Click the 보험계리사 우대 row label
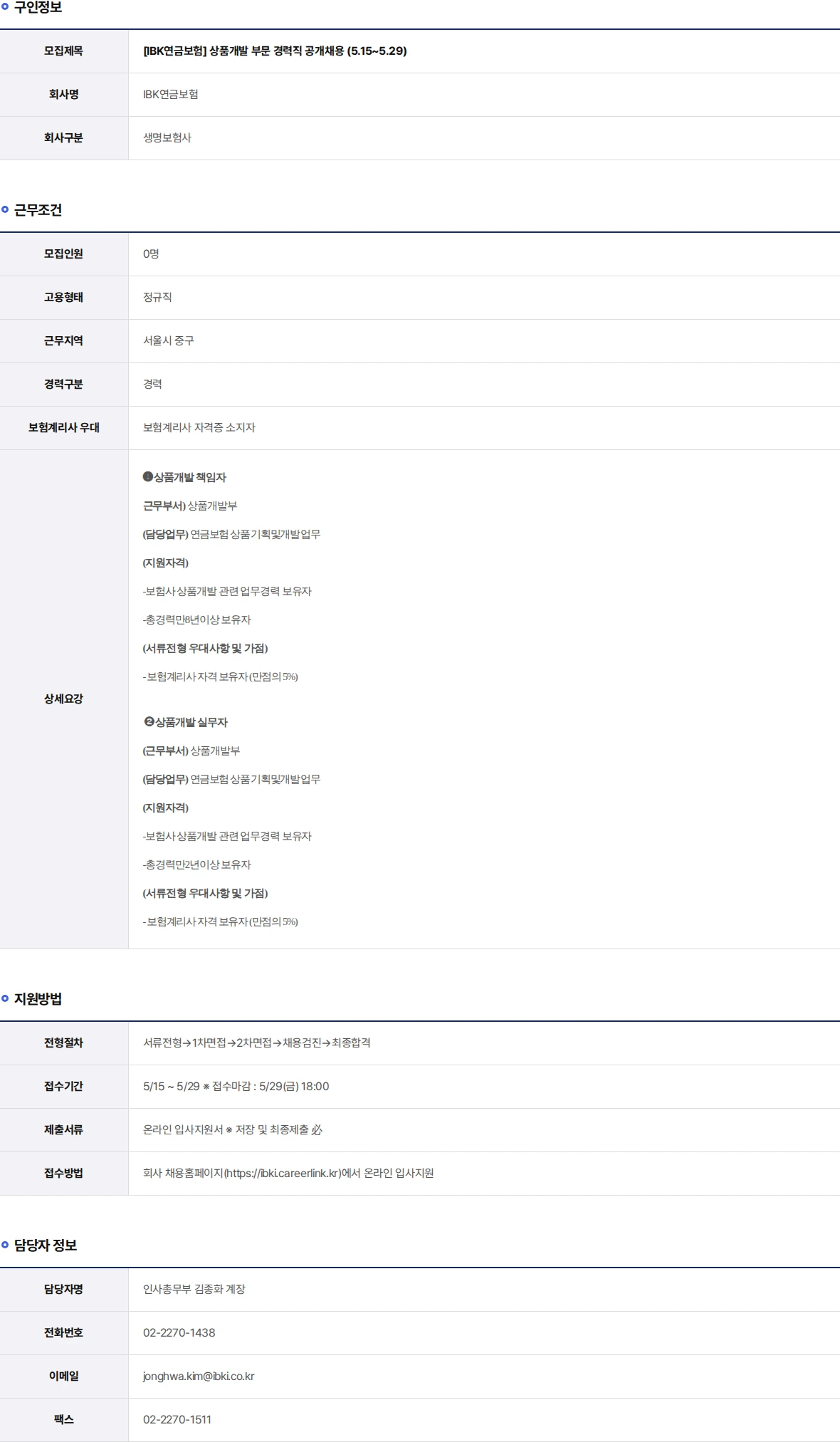Viewport: 840px width, 1442px height. (63, 428)
